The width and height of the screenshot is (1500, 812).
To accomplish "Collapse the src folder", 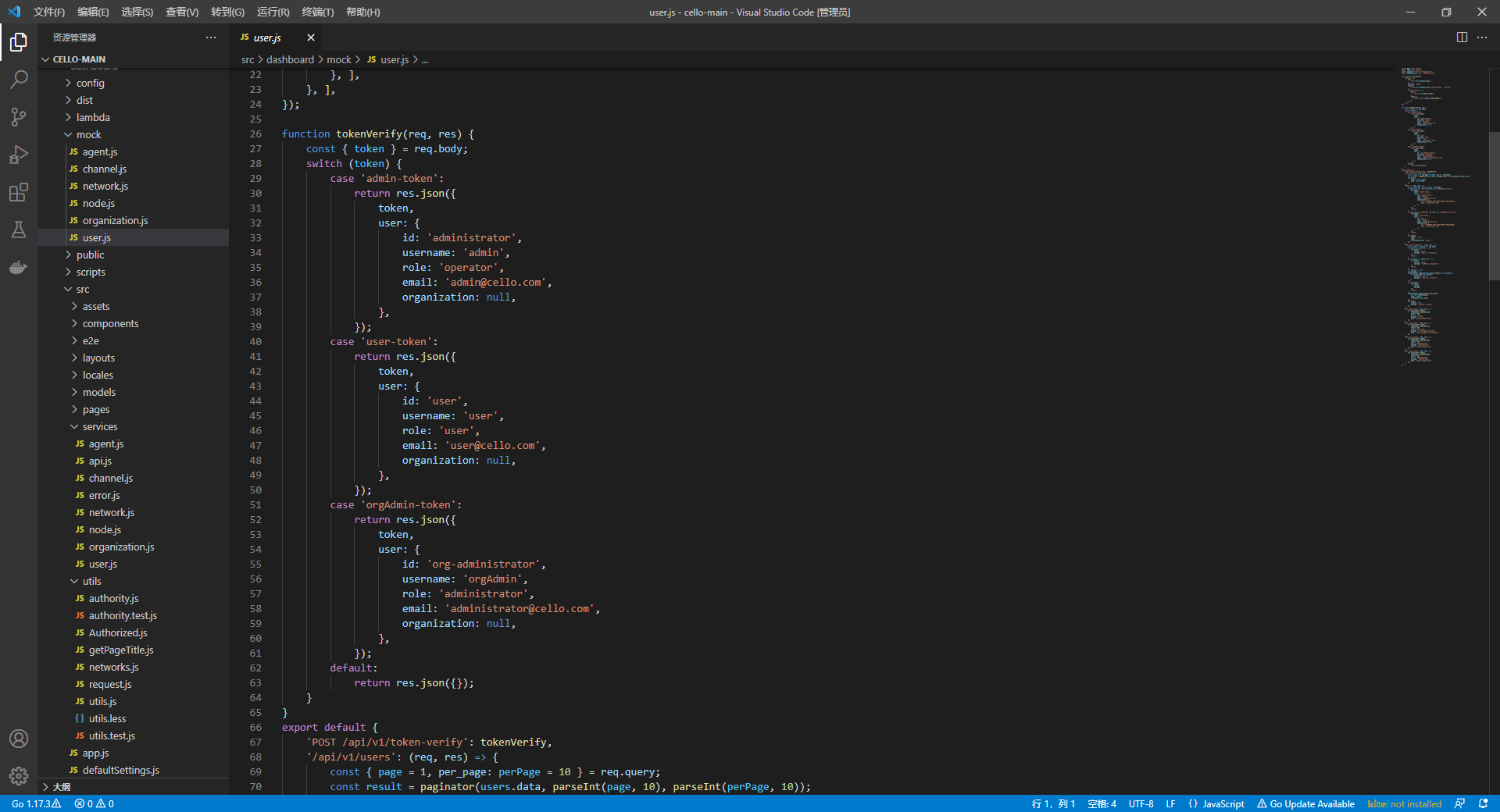I will tap(133, 289).
